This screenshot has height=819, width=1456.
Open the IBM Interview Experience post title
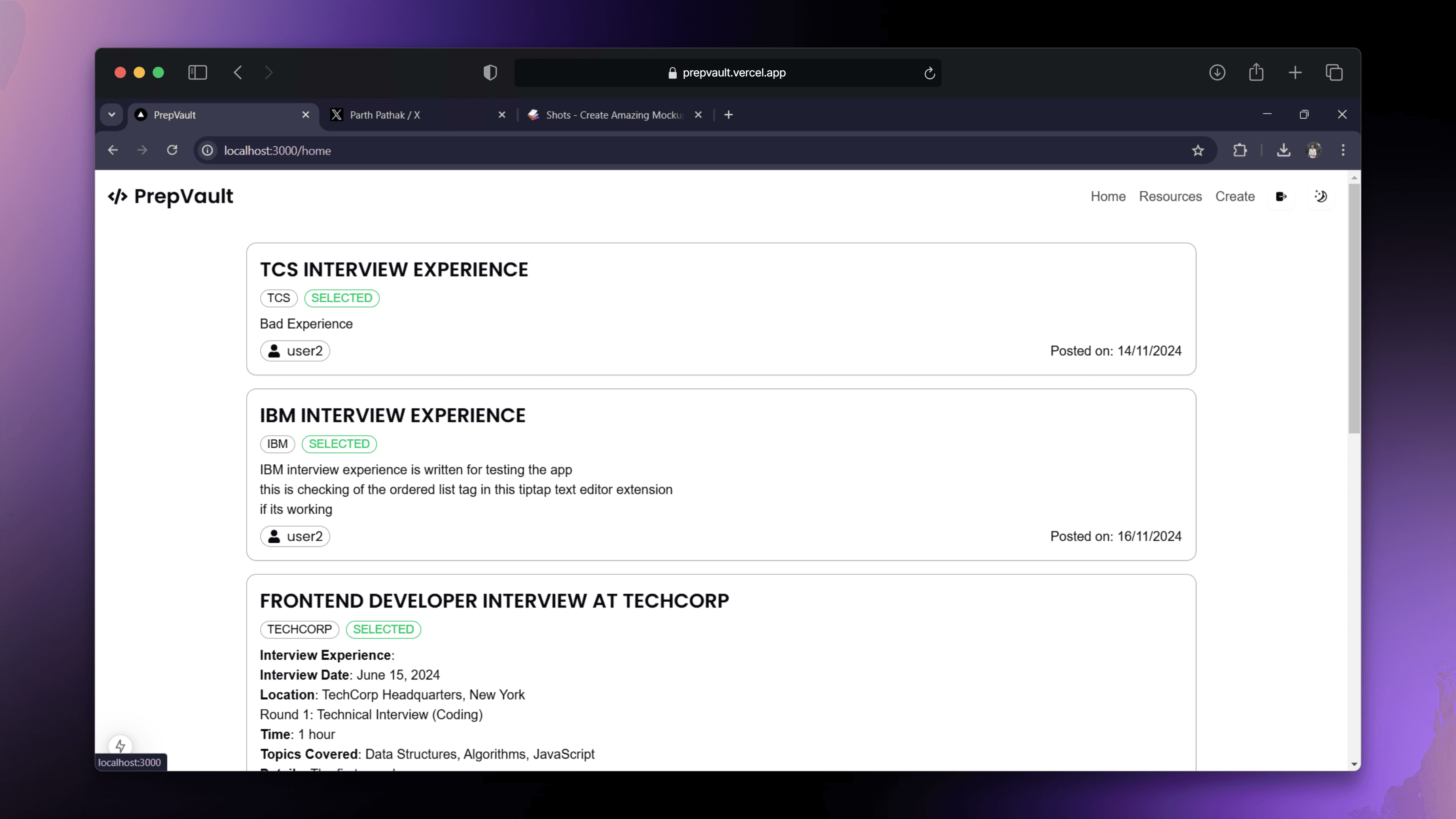click(392, 415)
